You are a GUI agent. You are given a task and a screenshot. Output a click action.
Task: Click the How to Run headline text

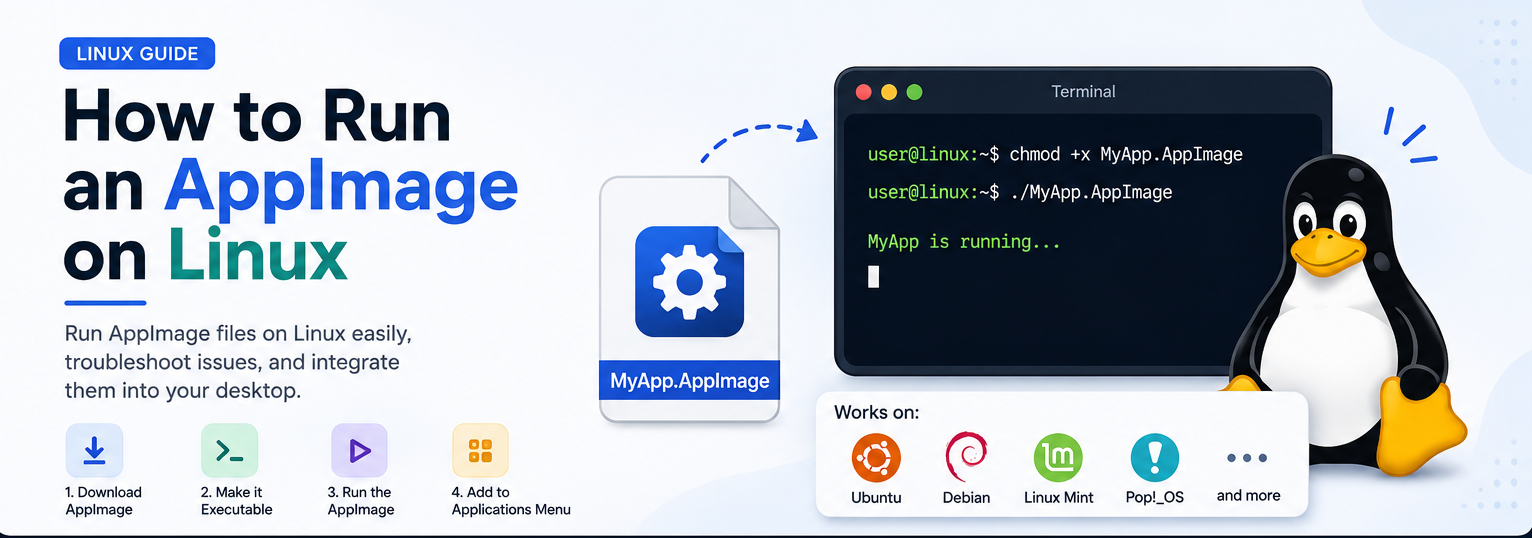pos(257,116)
